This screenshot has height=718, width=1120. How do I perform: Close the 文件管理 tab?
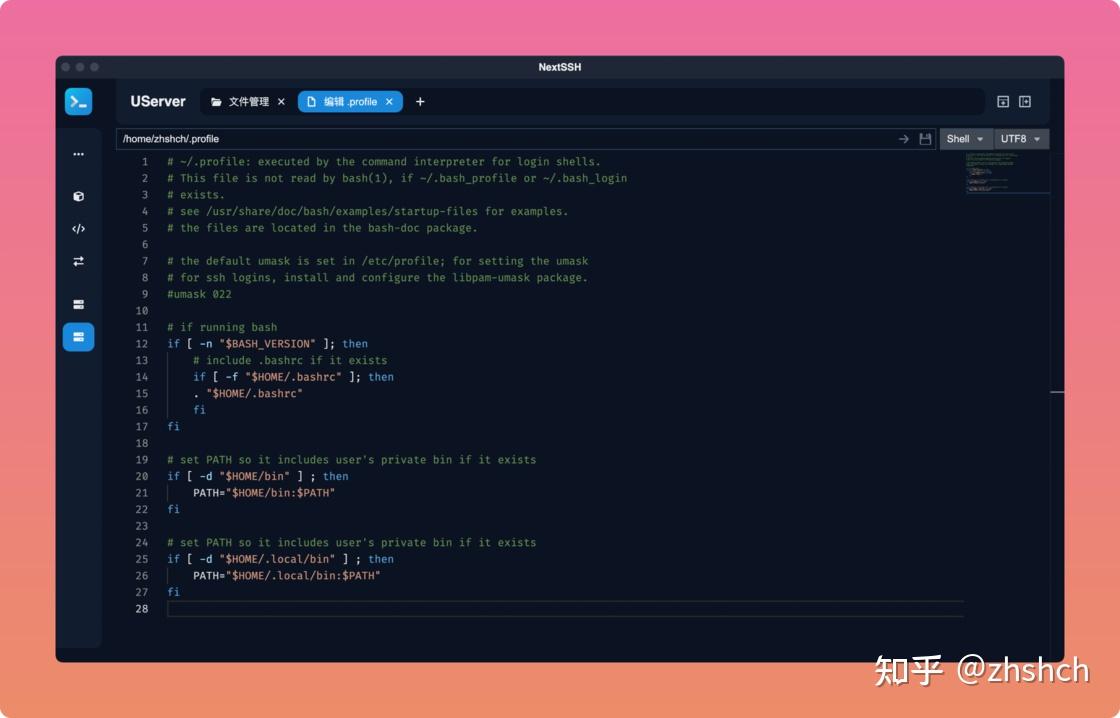tap(281, 101)
